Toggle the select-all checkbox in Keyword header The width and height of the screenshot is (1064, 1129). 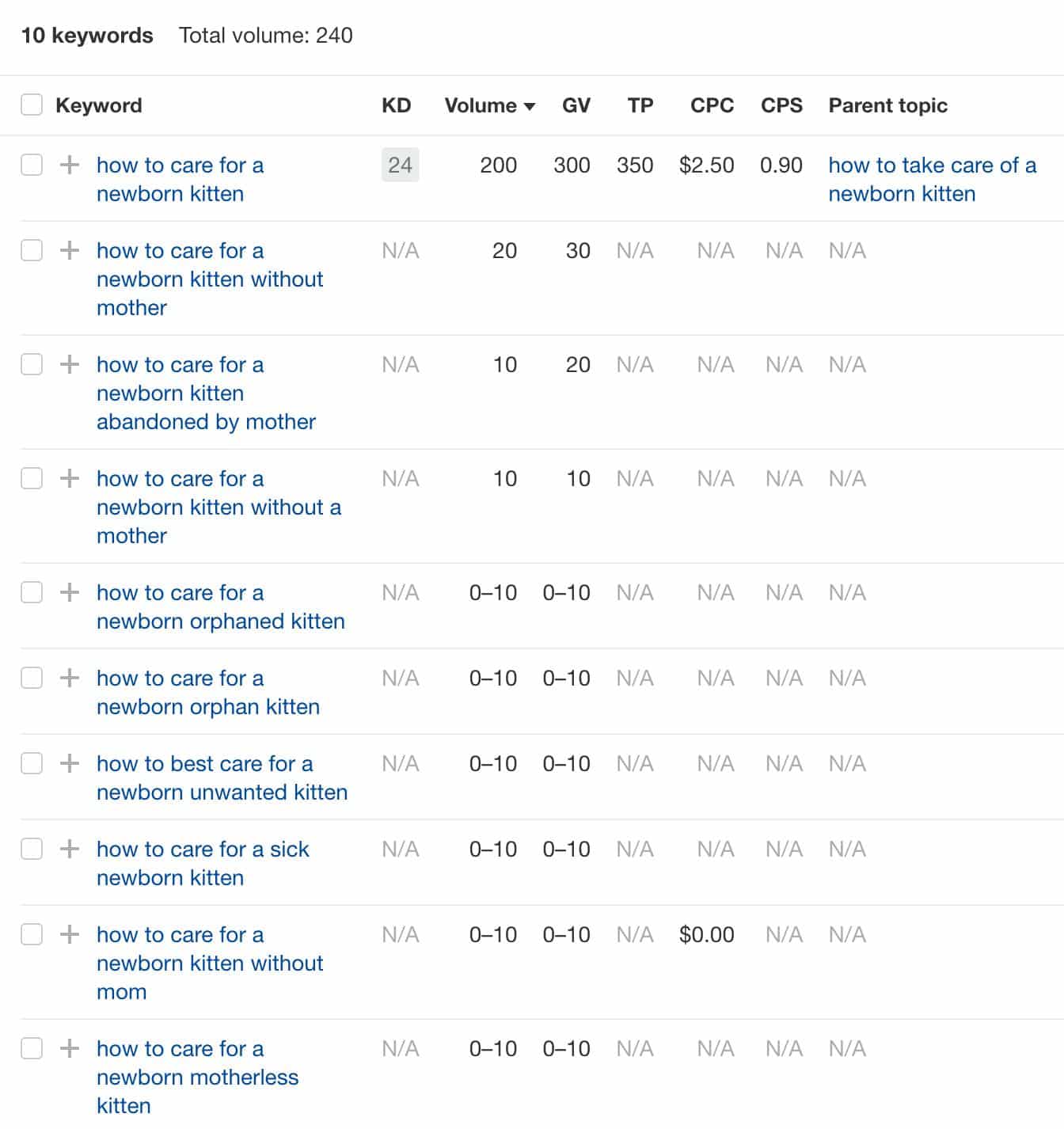tap(32, 105)
